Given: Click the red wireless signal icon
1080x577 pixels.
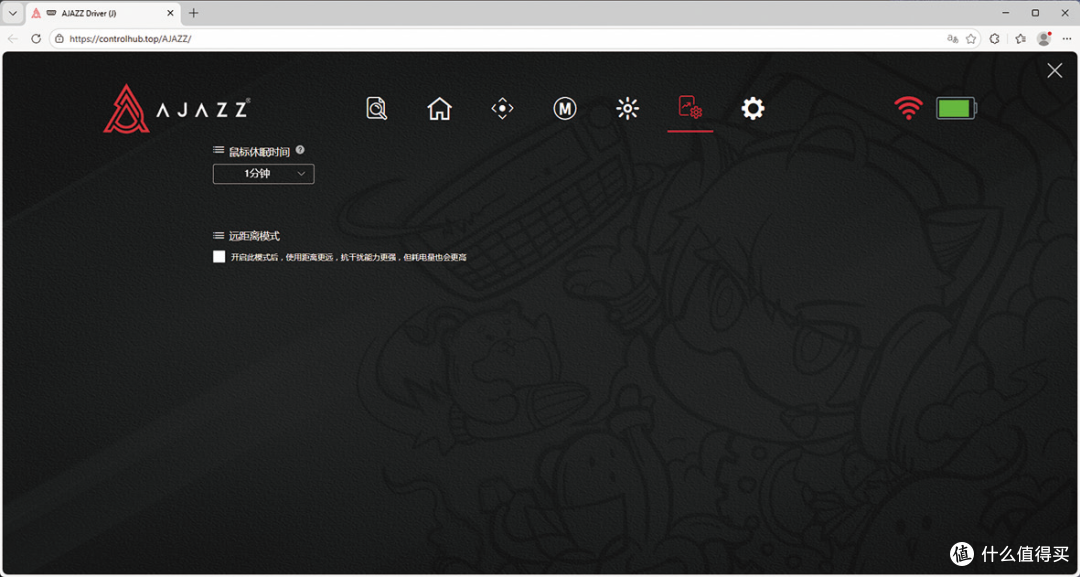Looking at the screenshot, I should [908, 108].
